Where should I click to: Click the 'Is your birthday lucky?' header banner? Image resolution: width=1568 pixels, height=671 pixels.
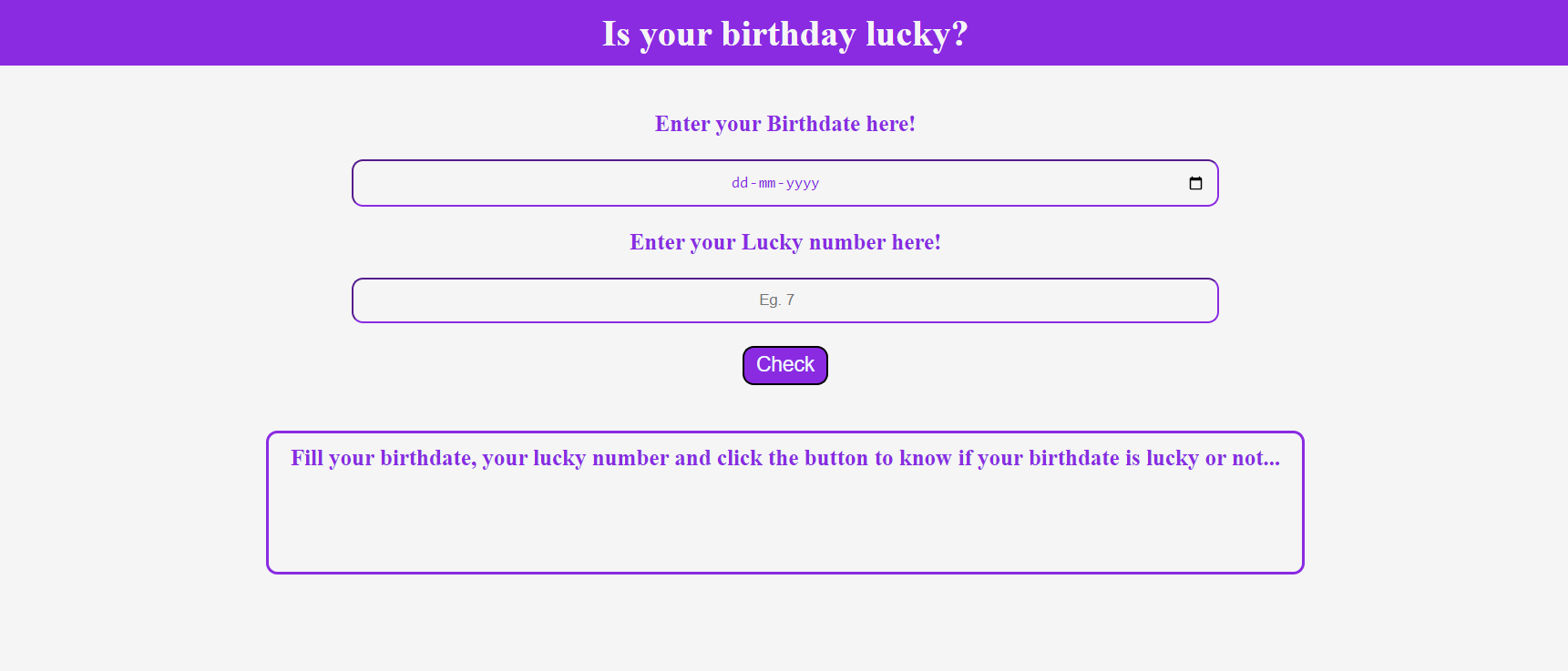pos(784,33)
